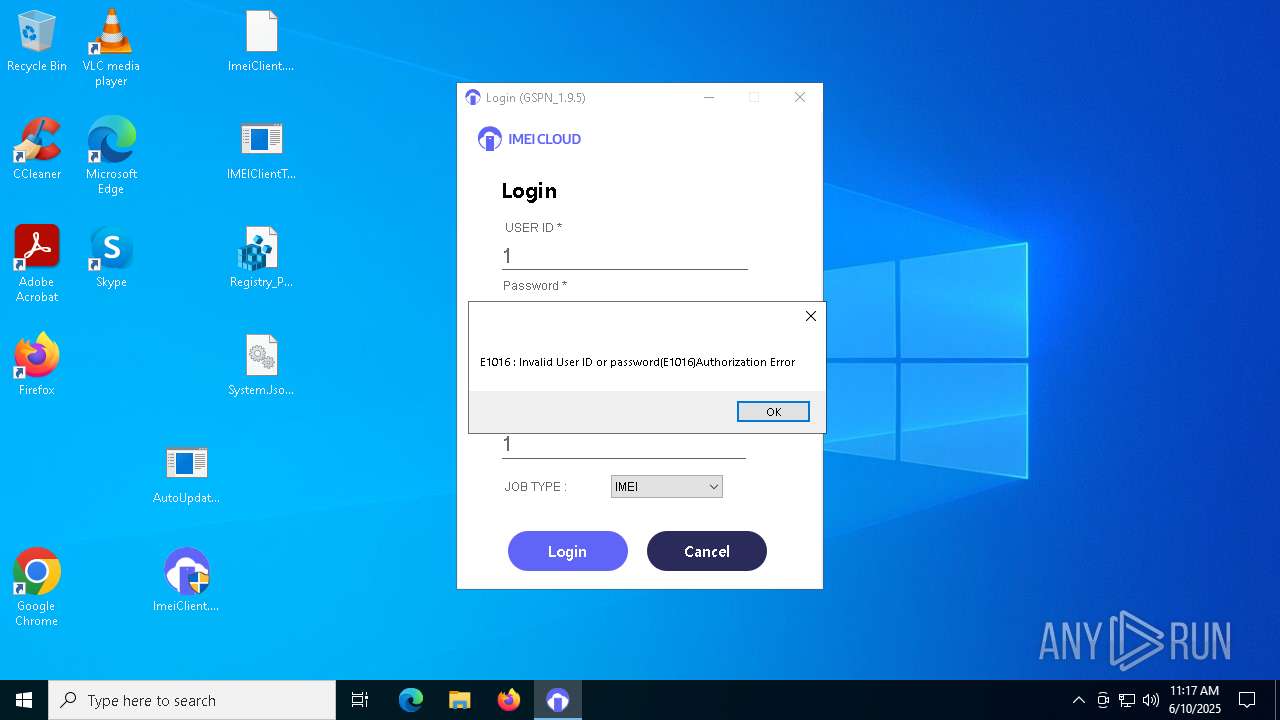Open the Recycle Bin desktop icon
The height and width of the screenshot is (720, 1280).
(x=37, y=42)
